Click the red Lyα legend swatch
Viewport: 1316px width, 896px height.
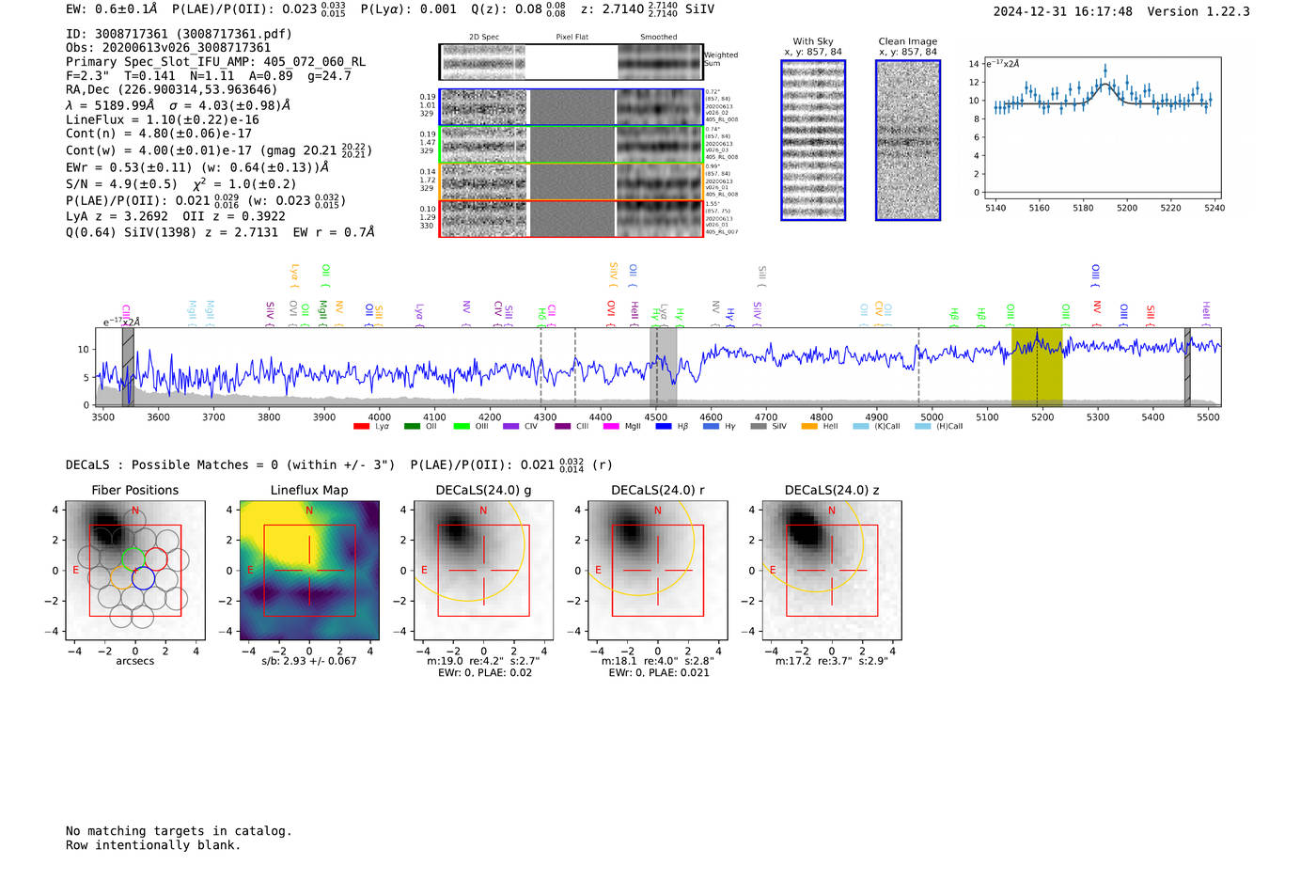point(361,427)
